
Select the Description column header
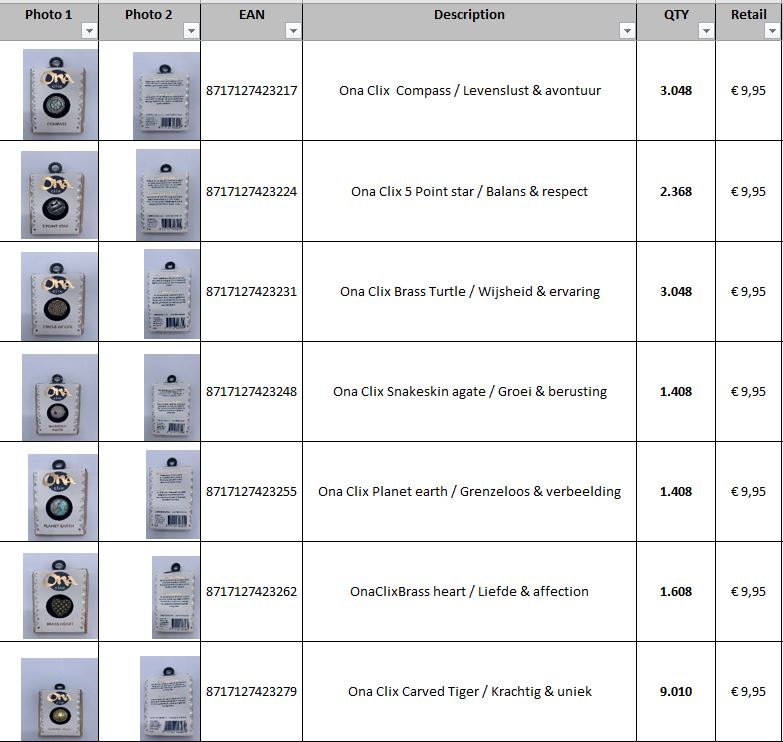(469, 21)
